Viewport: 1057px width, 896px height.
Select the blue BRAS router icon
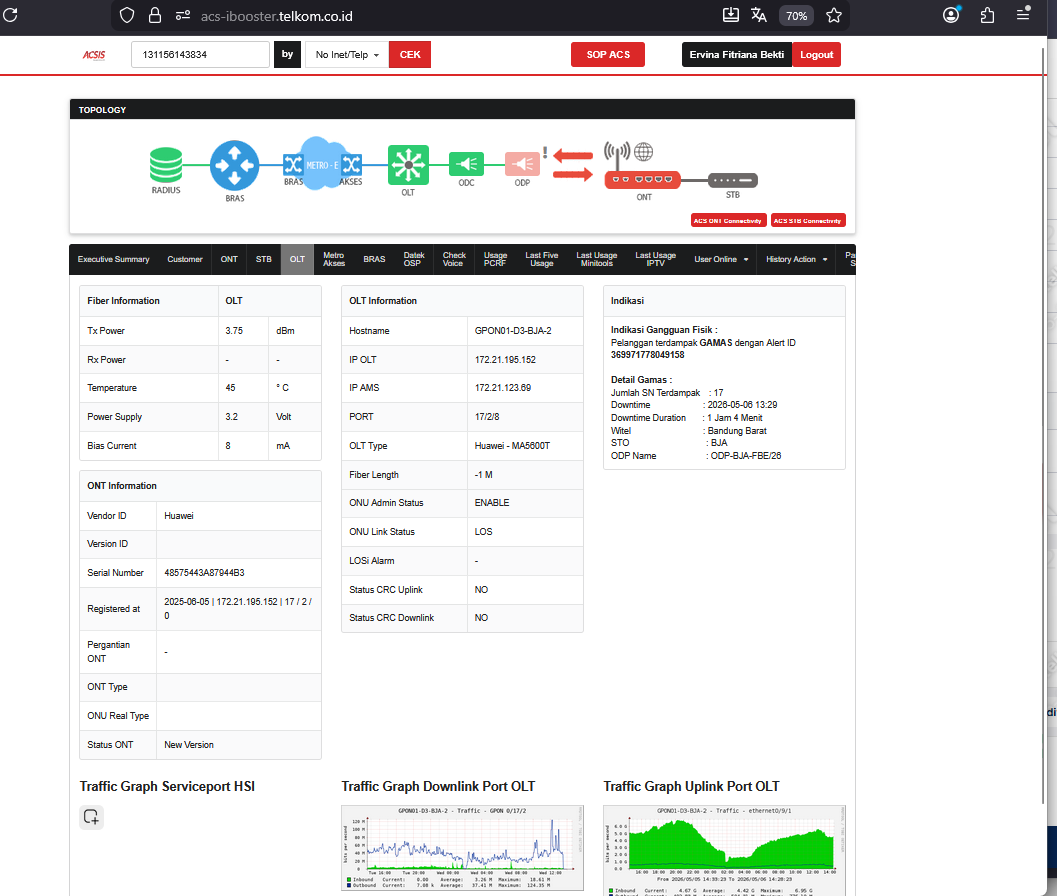click(x=234, y=165)
